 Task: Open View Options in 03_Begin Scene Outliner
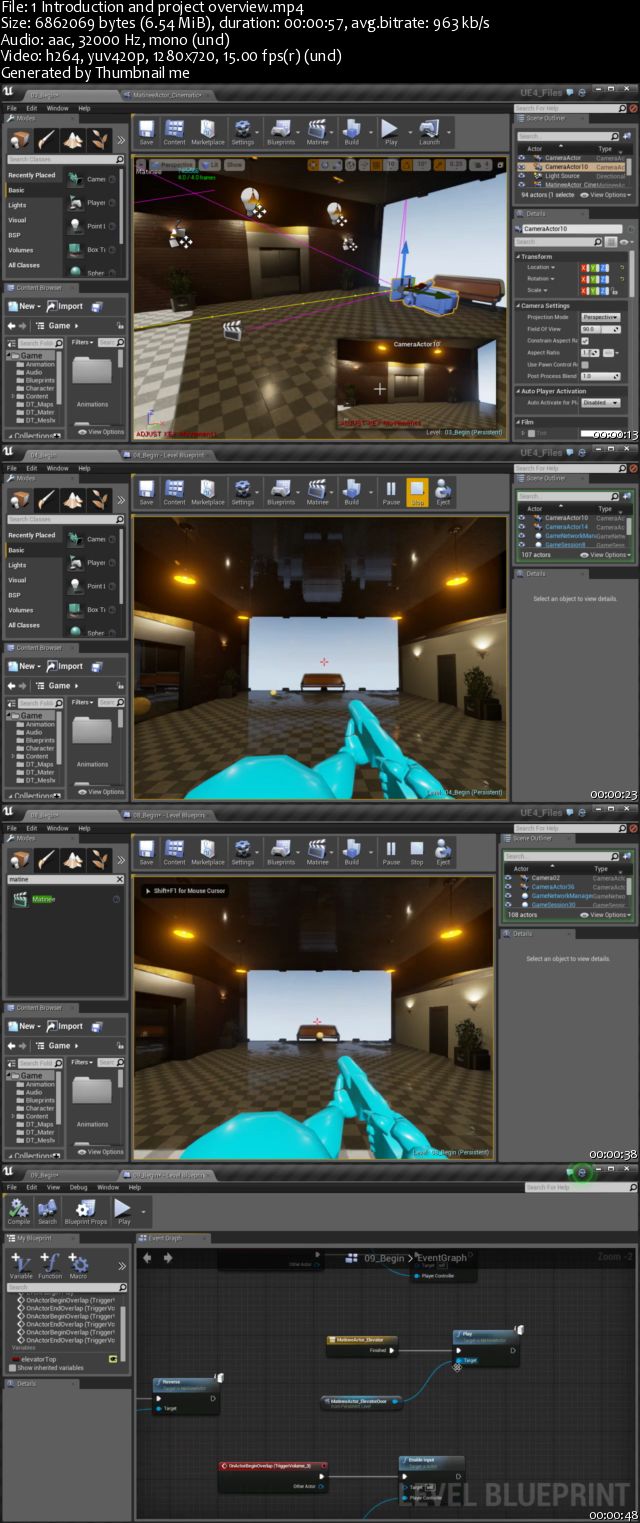tap(607, 195)
